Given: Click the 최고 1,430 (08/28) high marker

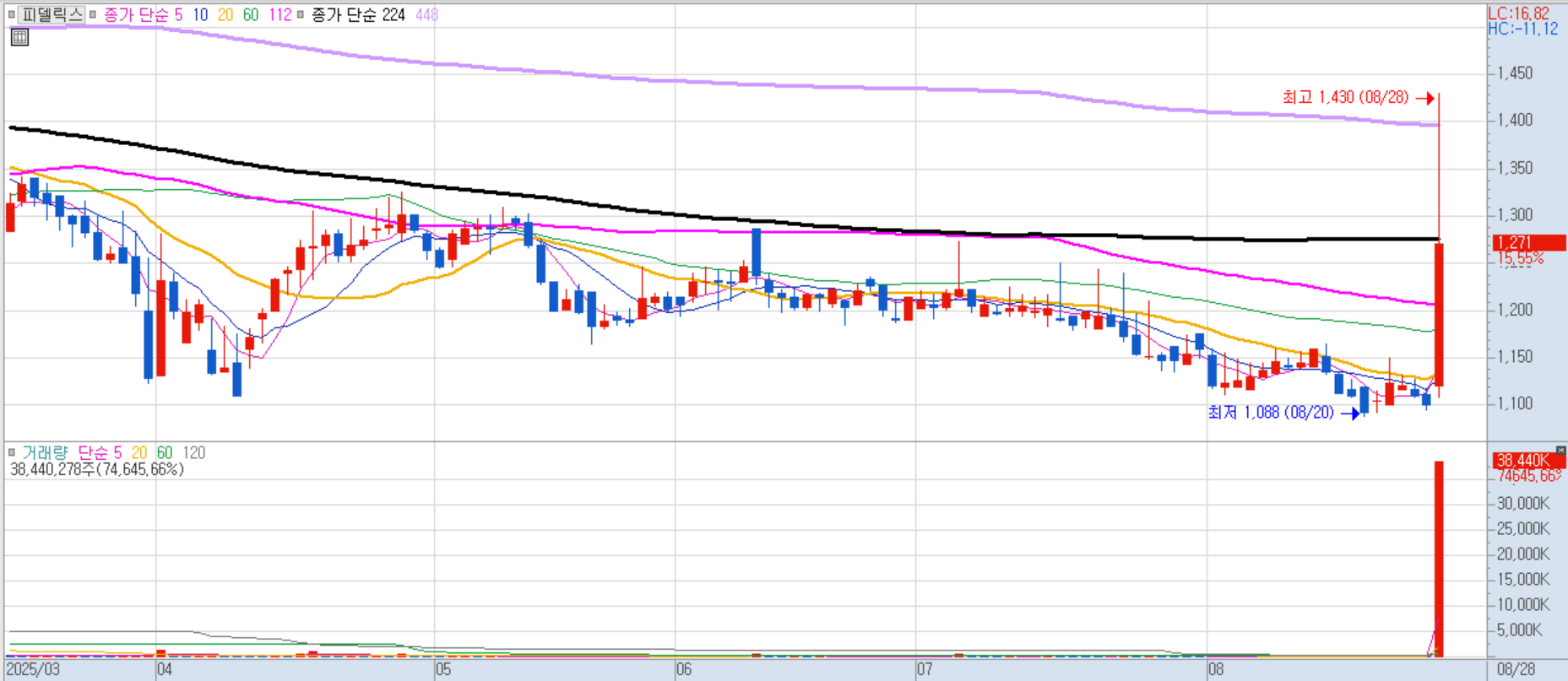Looking at the screenshot, I should tap(1358, 97).
